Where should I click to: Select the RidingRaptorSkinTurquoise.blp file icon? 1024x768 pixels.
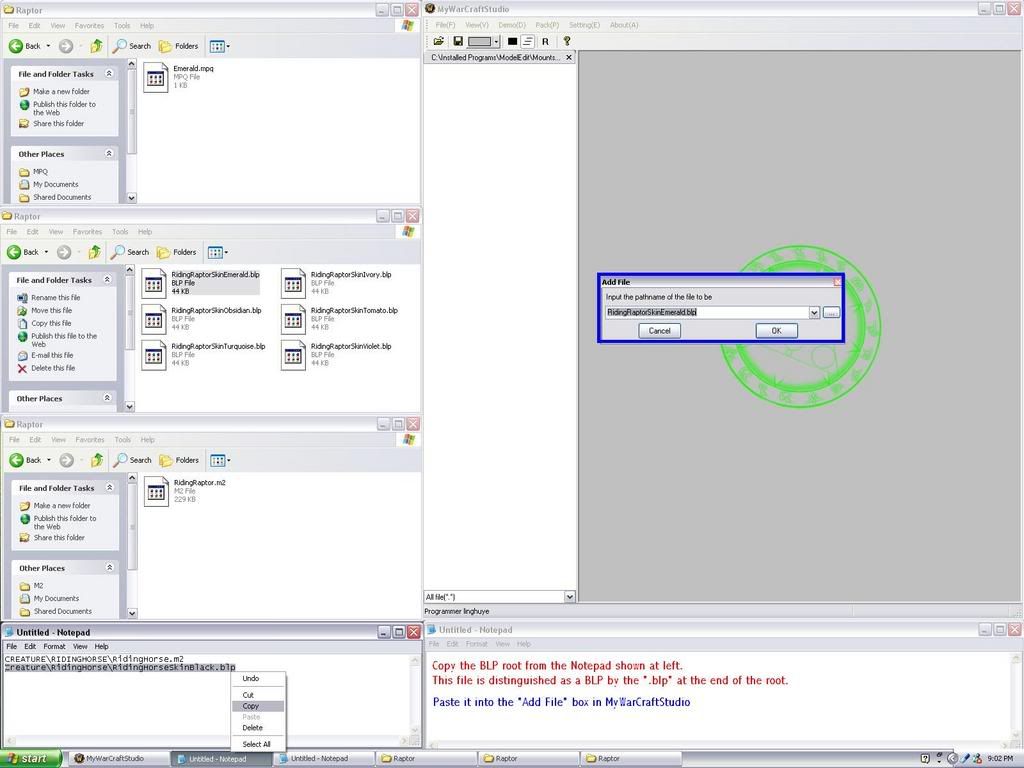click(x=153, y=355)
